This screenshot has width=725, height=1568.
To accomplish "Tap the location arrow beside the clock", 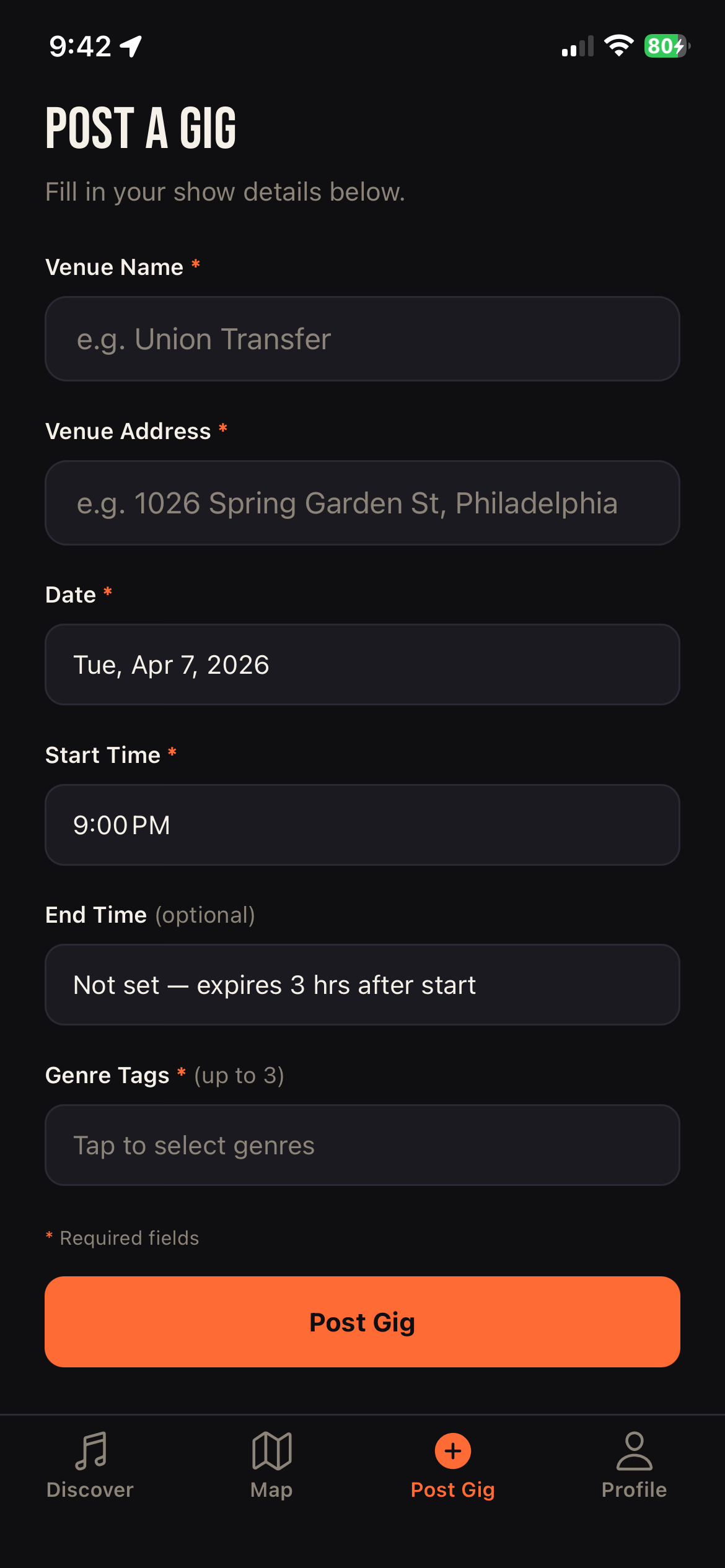I will (131, 46).
